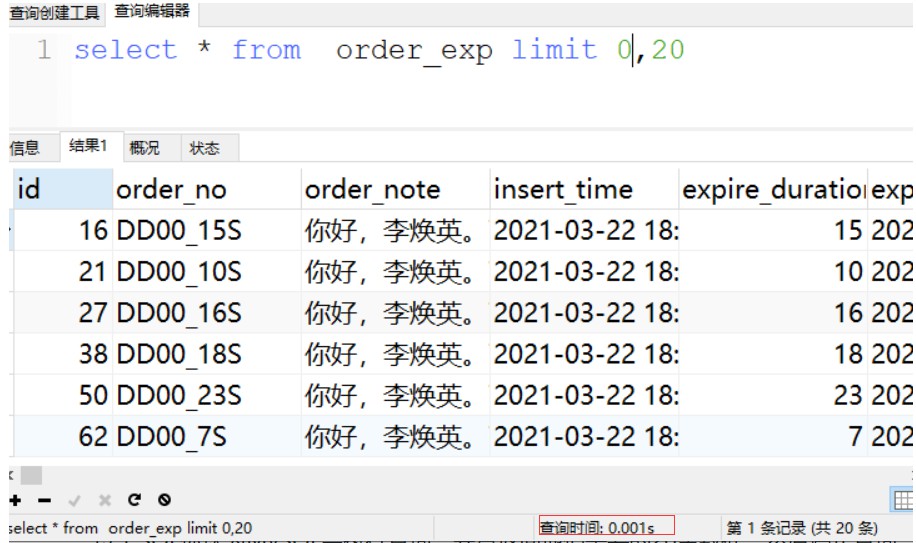The image size is (916, 543).
Task: Select the id cell with value 21
Action: pos(63,272)
